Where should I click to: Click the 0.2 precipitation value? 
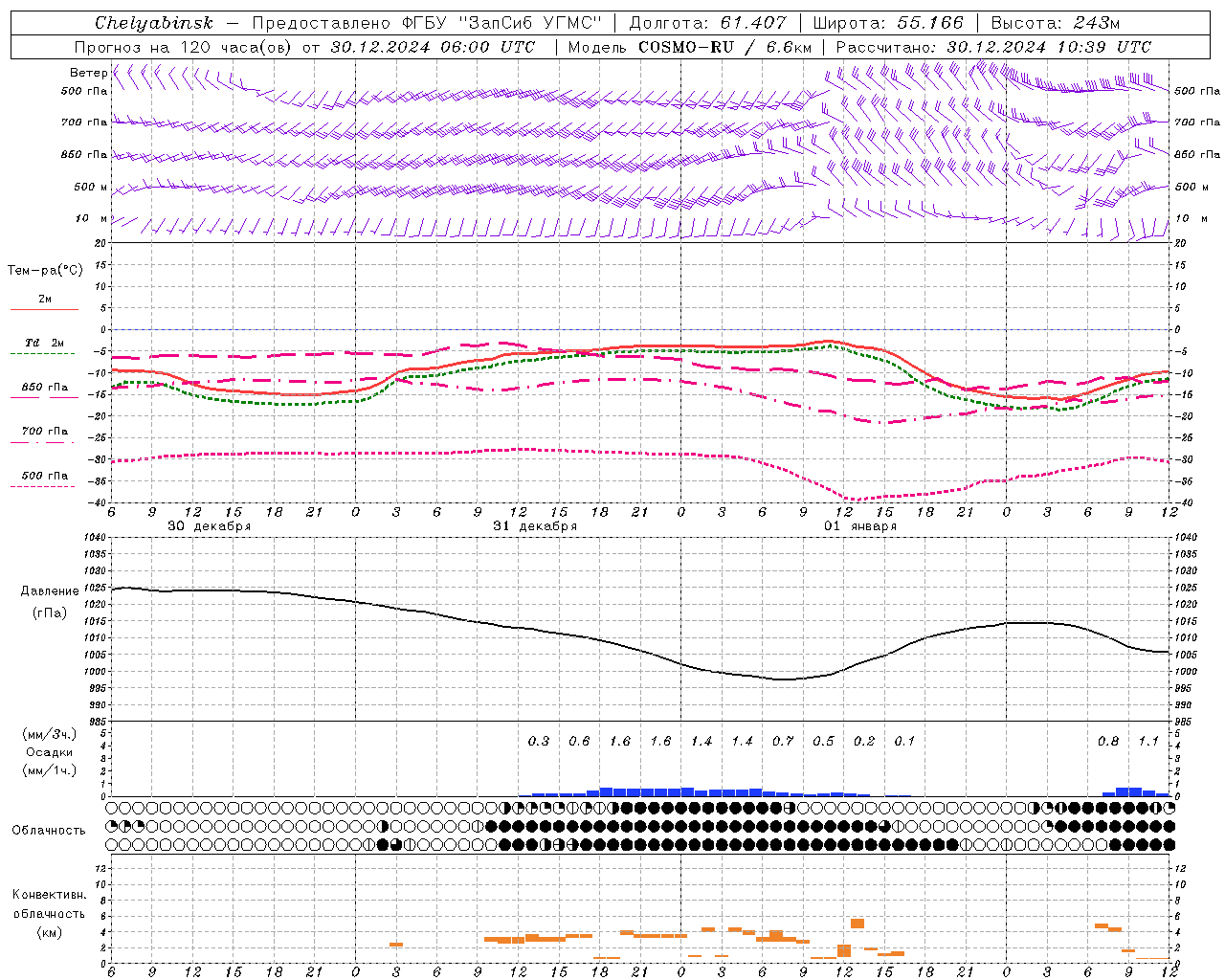[864, 742]
